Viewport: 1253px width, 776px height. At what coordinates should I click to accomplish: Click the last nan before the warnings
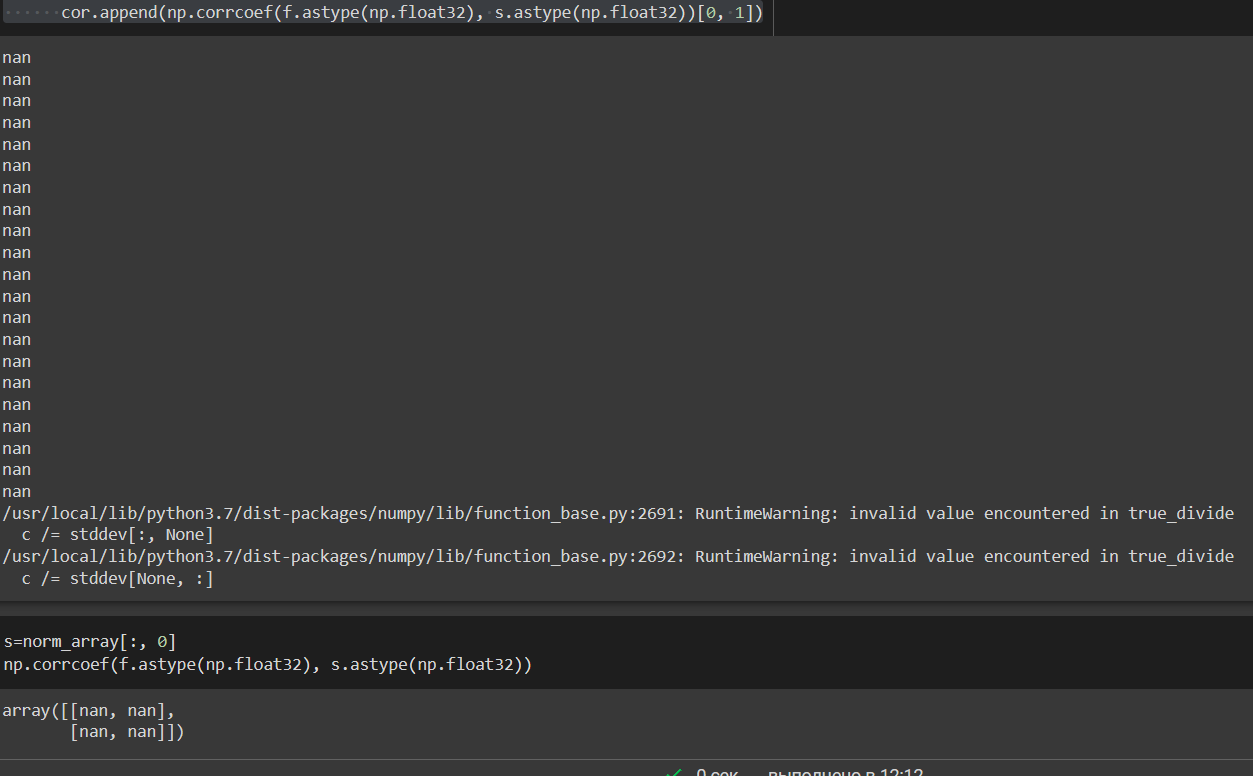pyautogui.click(x=16, y=491)
